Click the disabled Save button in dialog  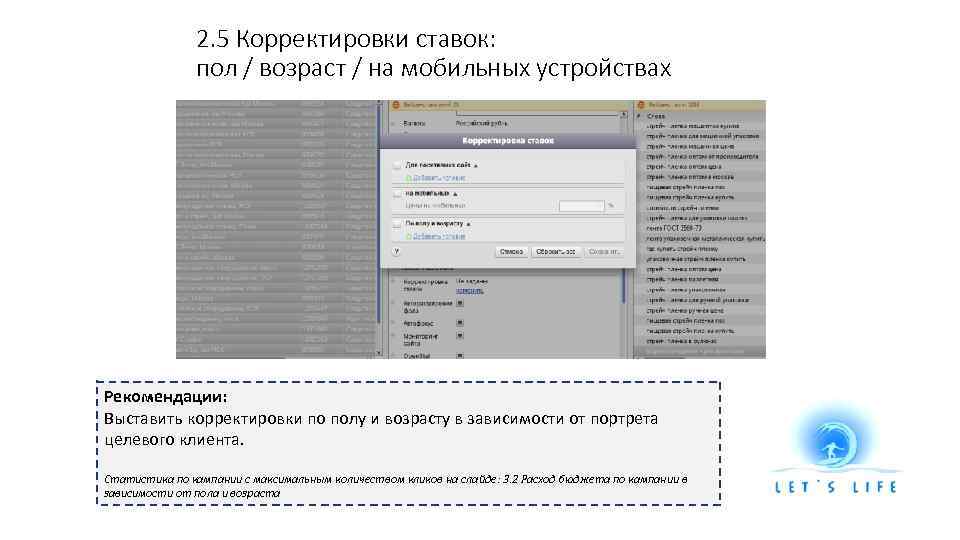tap(603, 252)
